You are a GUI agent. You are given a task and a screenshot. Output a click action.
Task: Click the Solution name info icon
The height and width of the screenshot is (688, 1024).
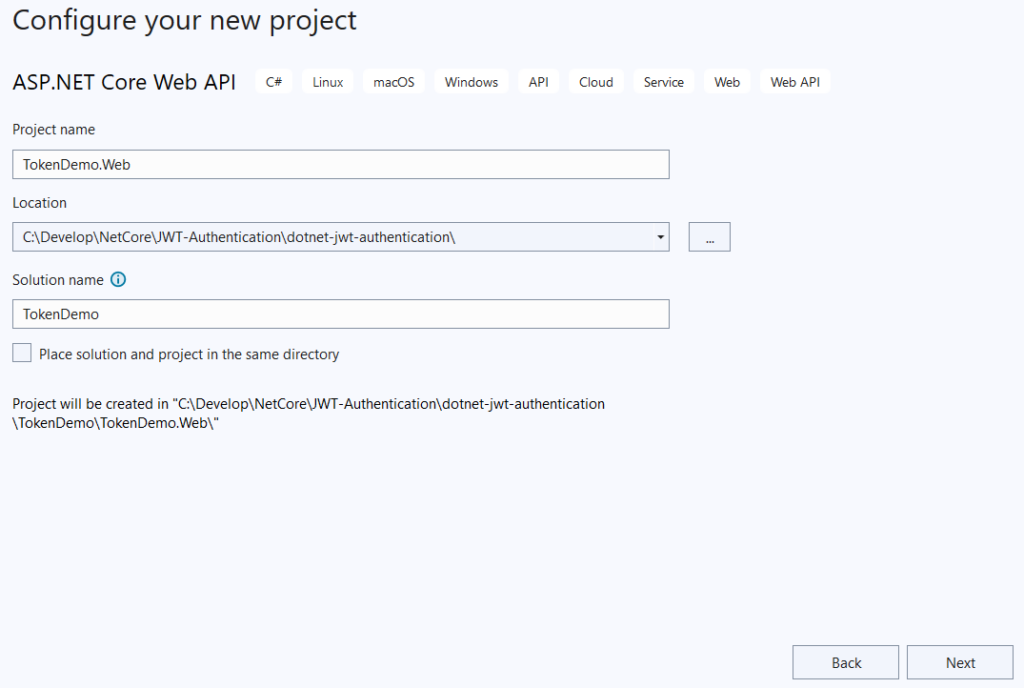(118, 279)
